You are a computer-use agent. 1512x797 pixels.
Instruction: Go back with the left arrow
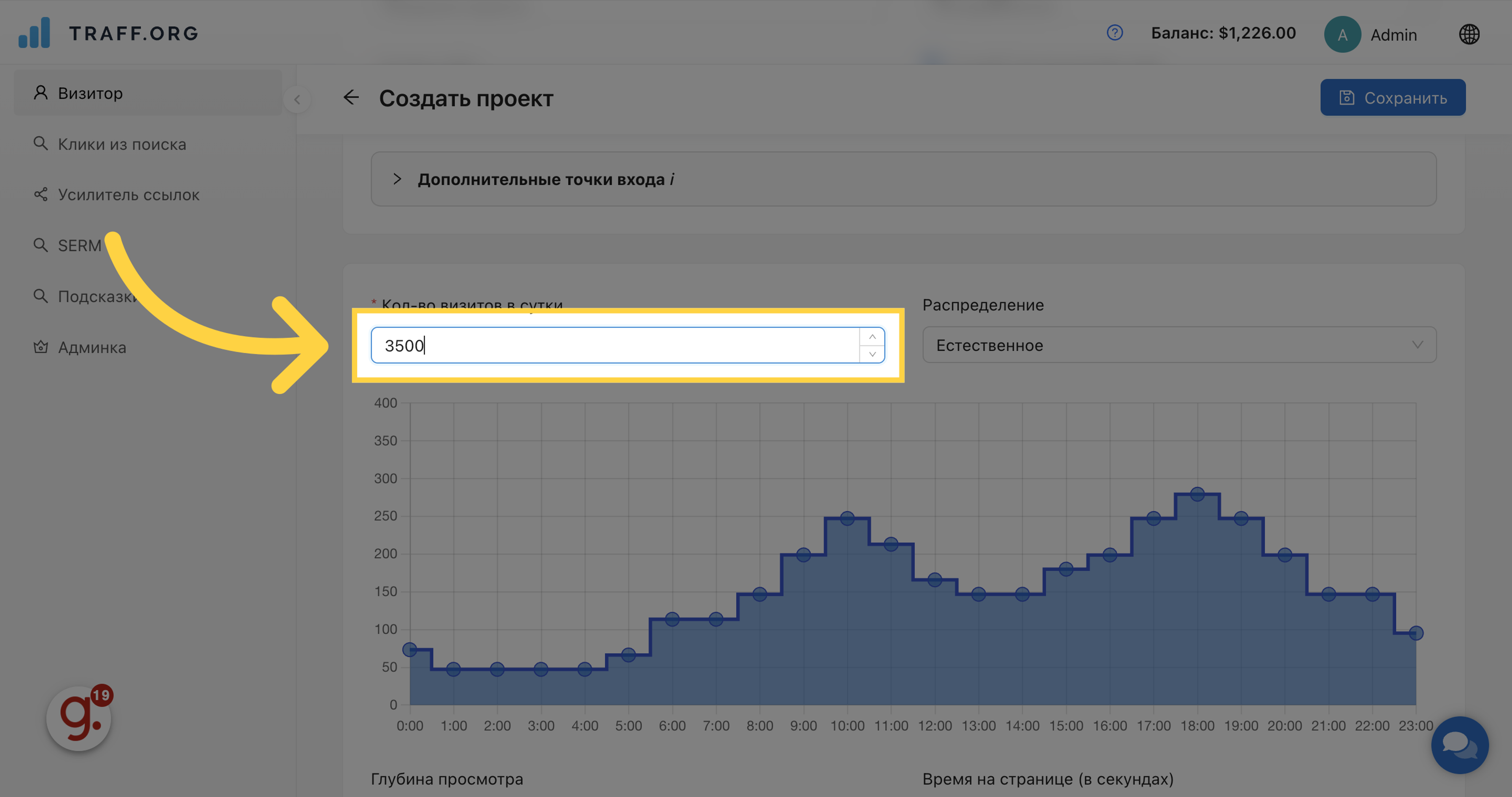coord(351,97)
